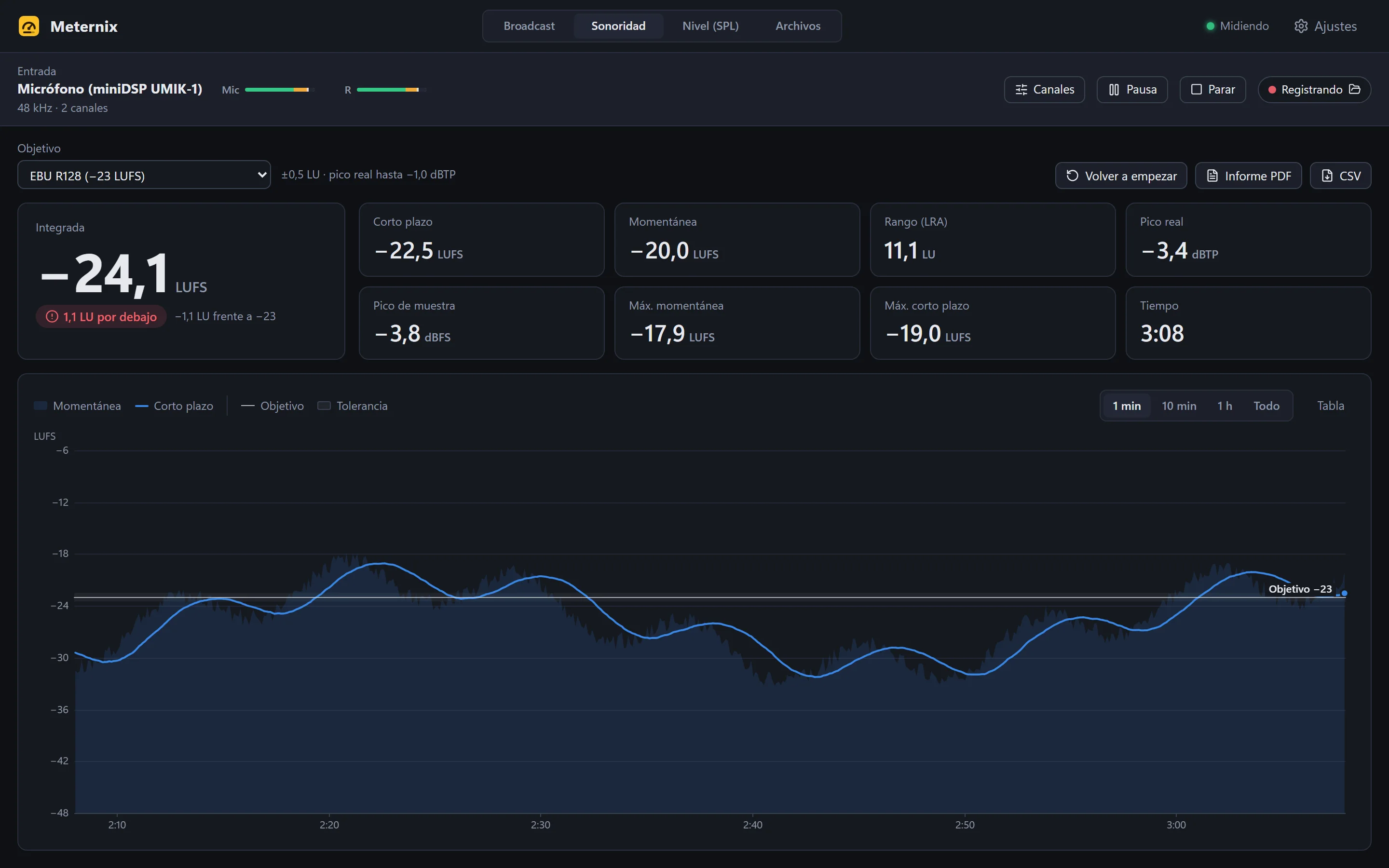The image size is (1389, 868).
Task: Click the Tiempo 3:08 card
Action: click(x=1248, y=323)
